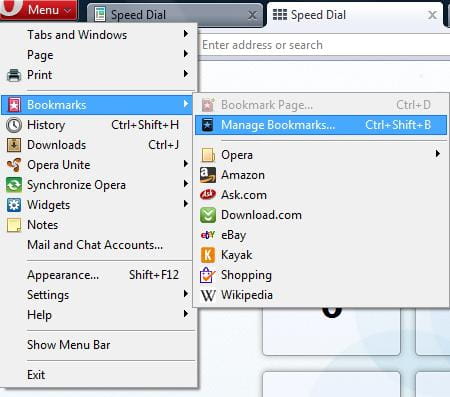Click the Manage Bookmarks icon
Viewport: 450px width, 397px height.
(208, 125)
